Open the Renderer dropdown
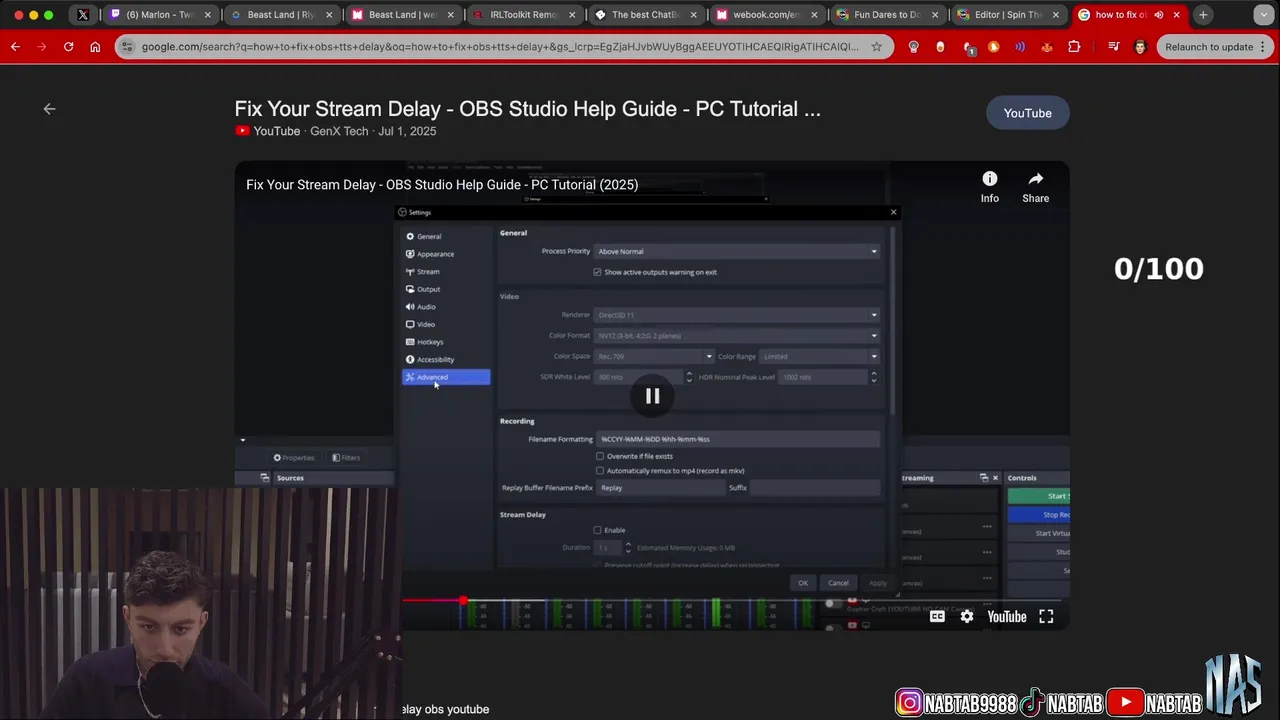 tap(737, 315)
